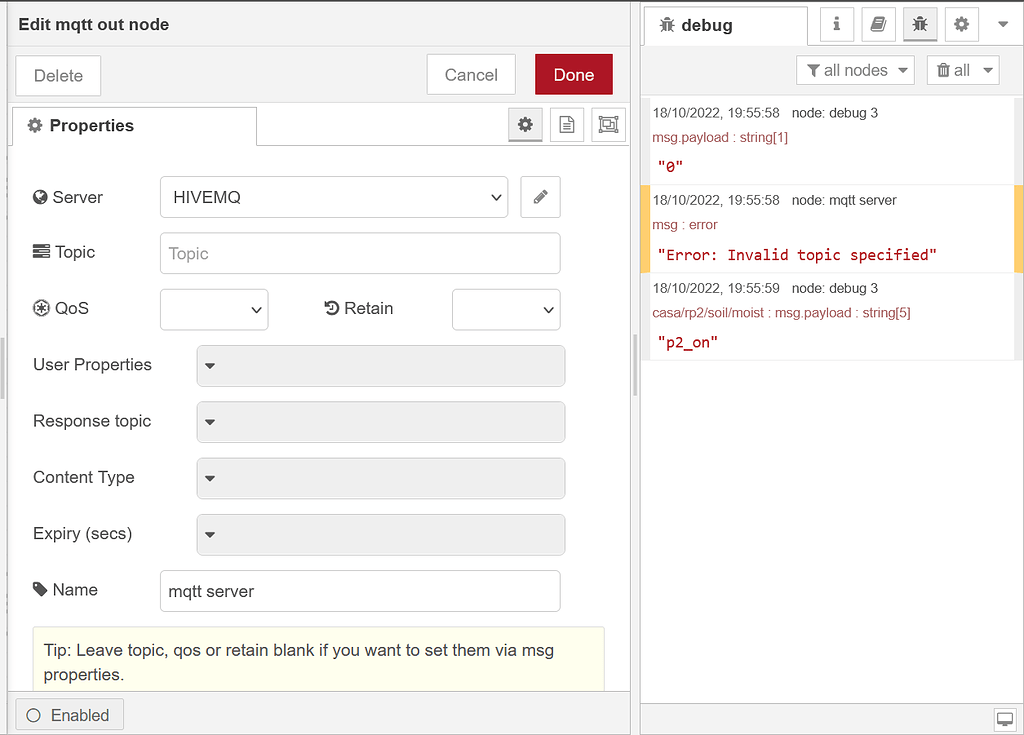Toggle the Enabled switch for the node

(x=69, y=714)
